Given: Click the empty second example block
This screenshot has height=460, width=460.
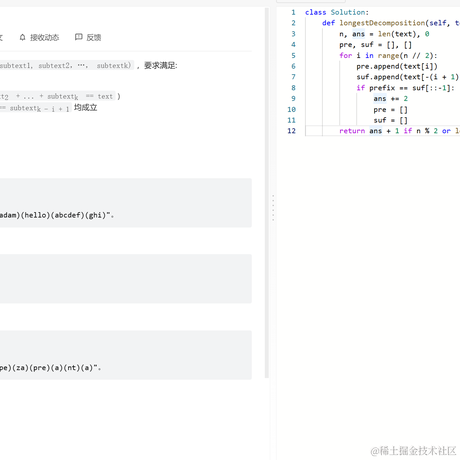Looking at the screenshot, I should [126, 279].
